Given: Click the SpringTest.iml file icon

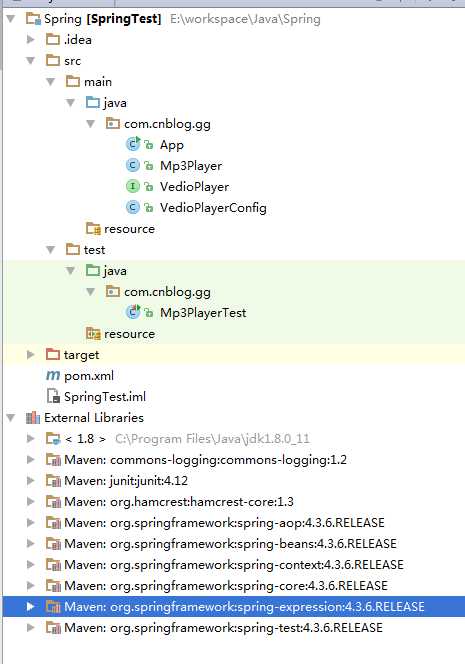Looking at the screenshot, I should coord(53,396).
